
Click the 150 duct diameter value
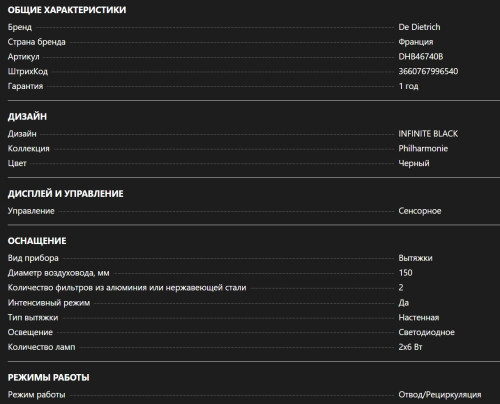coord(405,273)
